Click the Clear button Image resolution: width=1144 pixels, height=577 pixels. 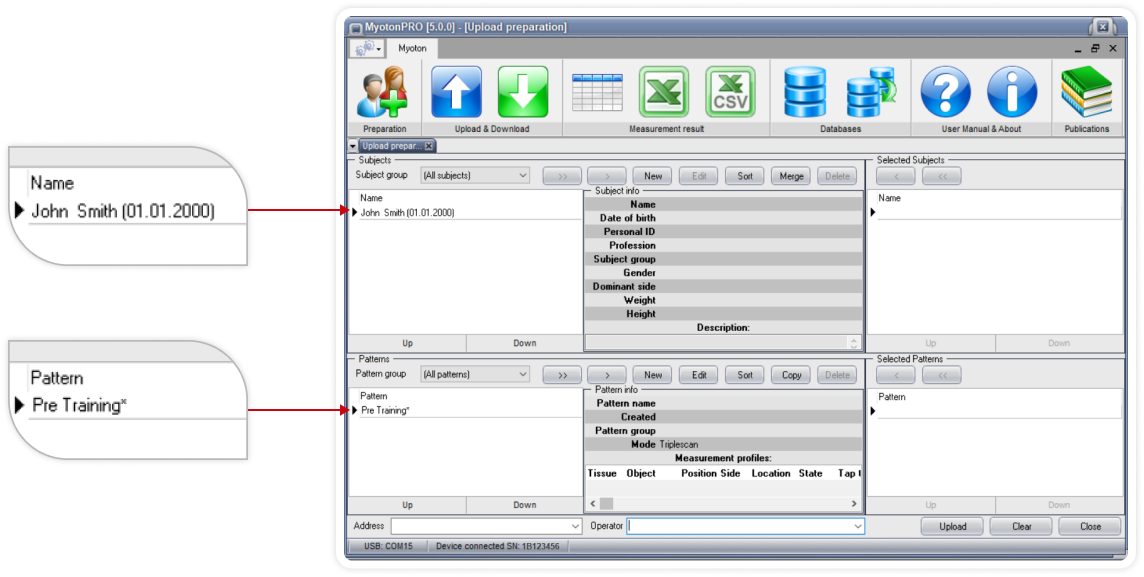click(x=1021, y=527)
